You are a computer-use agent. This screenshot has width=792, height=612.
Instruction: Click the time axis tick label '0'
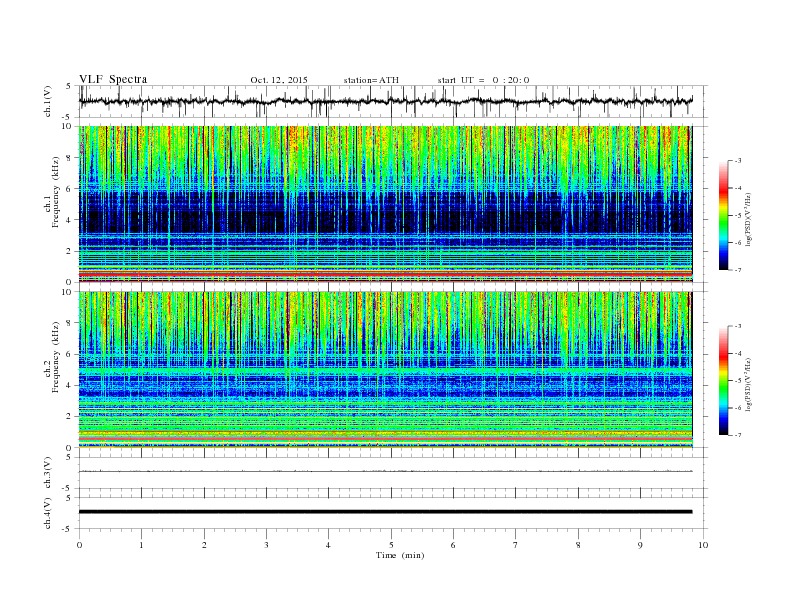point(79,545)
